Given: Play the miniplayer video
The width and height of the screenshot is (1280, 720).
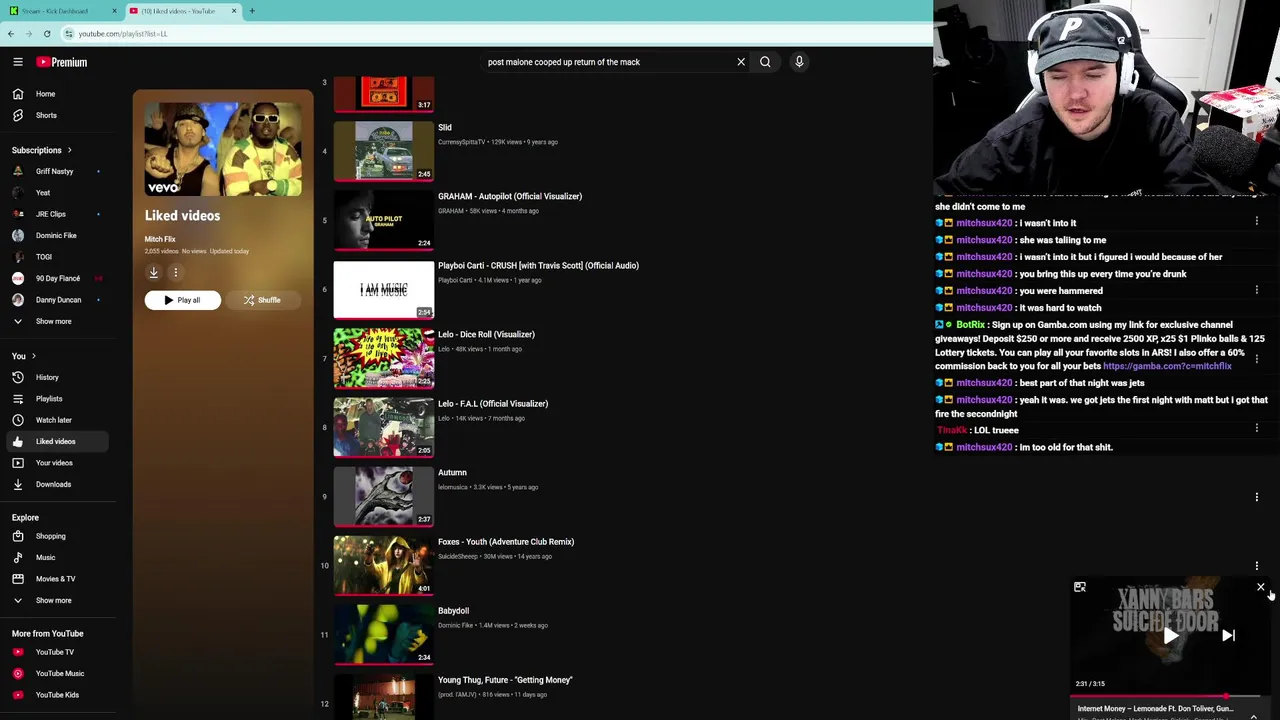Looking at the screenshot, I should pos(1170,635).
